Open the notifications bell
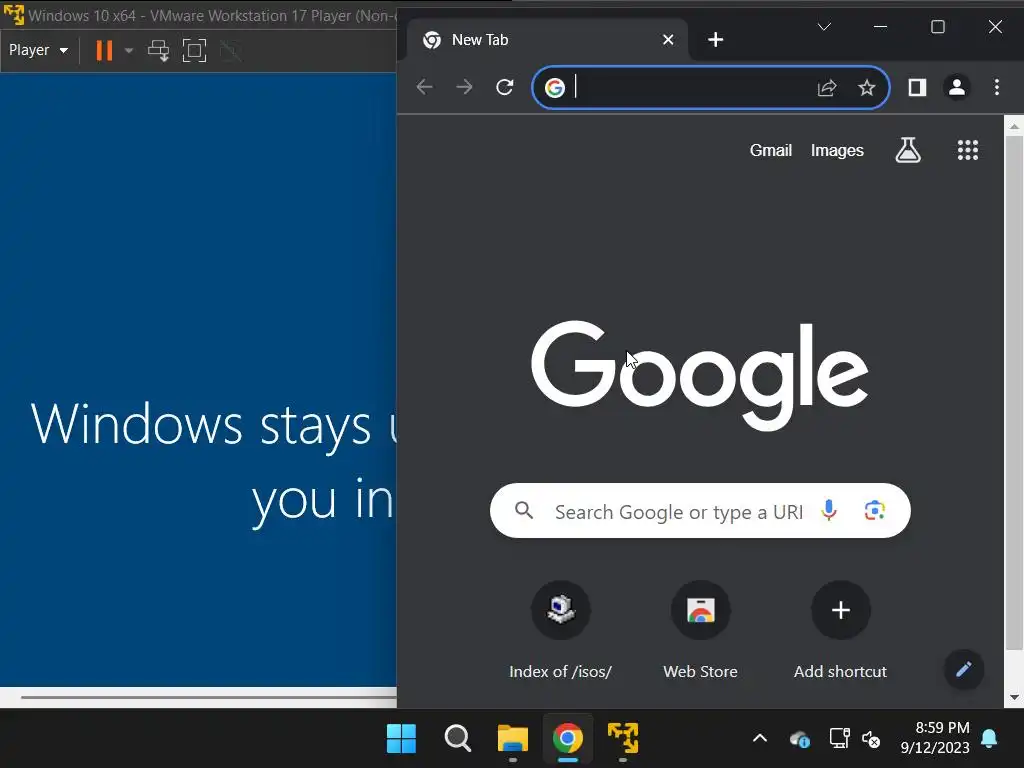Screen dimensions: 1024x768 (989, 739)
